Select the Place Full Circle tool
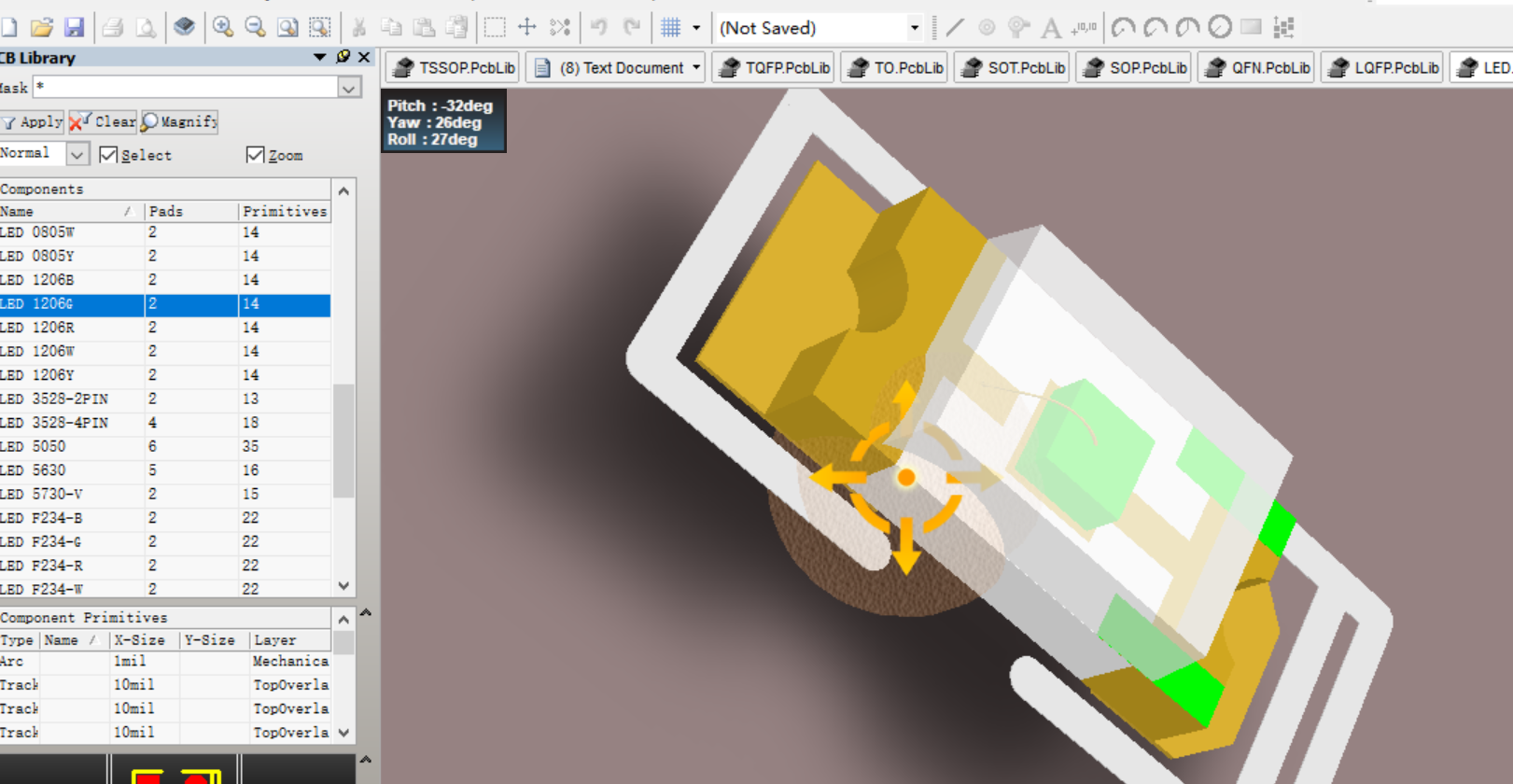1513x784 pixels. [1220, 27]
